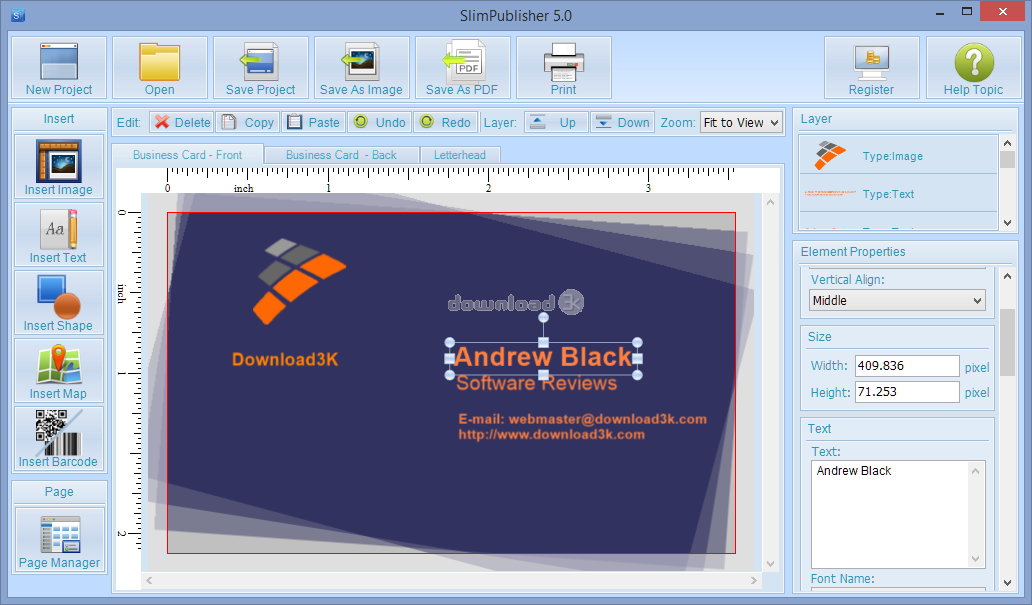
Task: Click the New Project icon
Action: (59, 68)
